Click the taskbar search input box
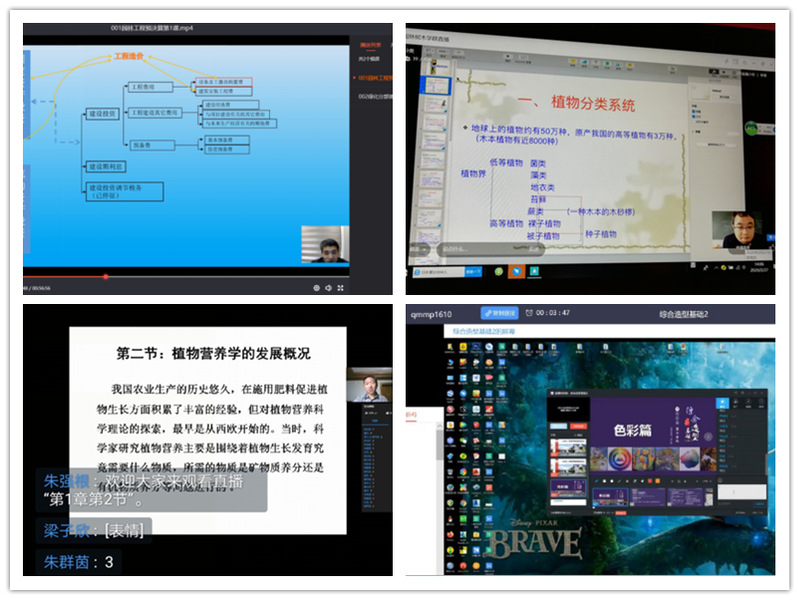The height and width of the screenshot is (600, 799). click(x=439, y=272)
